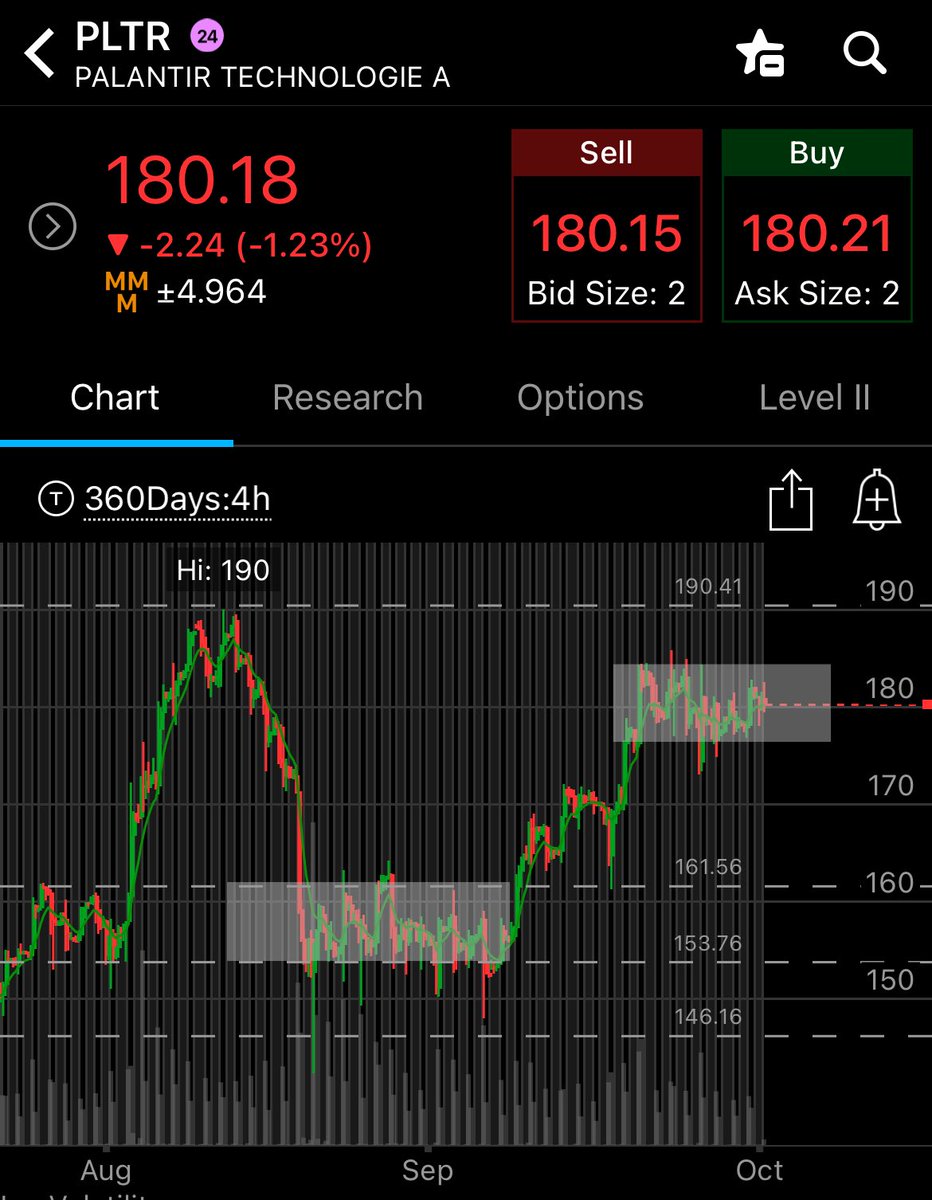Tap the last price 180.18
Screen dimensions: 932x1200
(202, 180)
